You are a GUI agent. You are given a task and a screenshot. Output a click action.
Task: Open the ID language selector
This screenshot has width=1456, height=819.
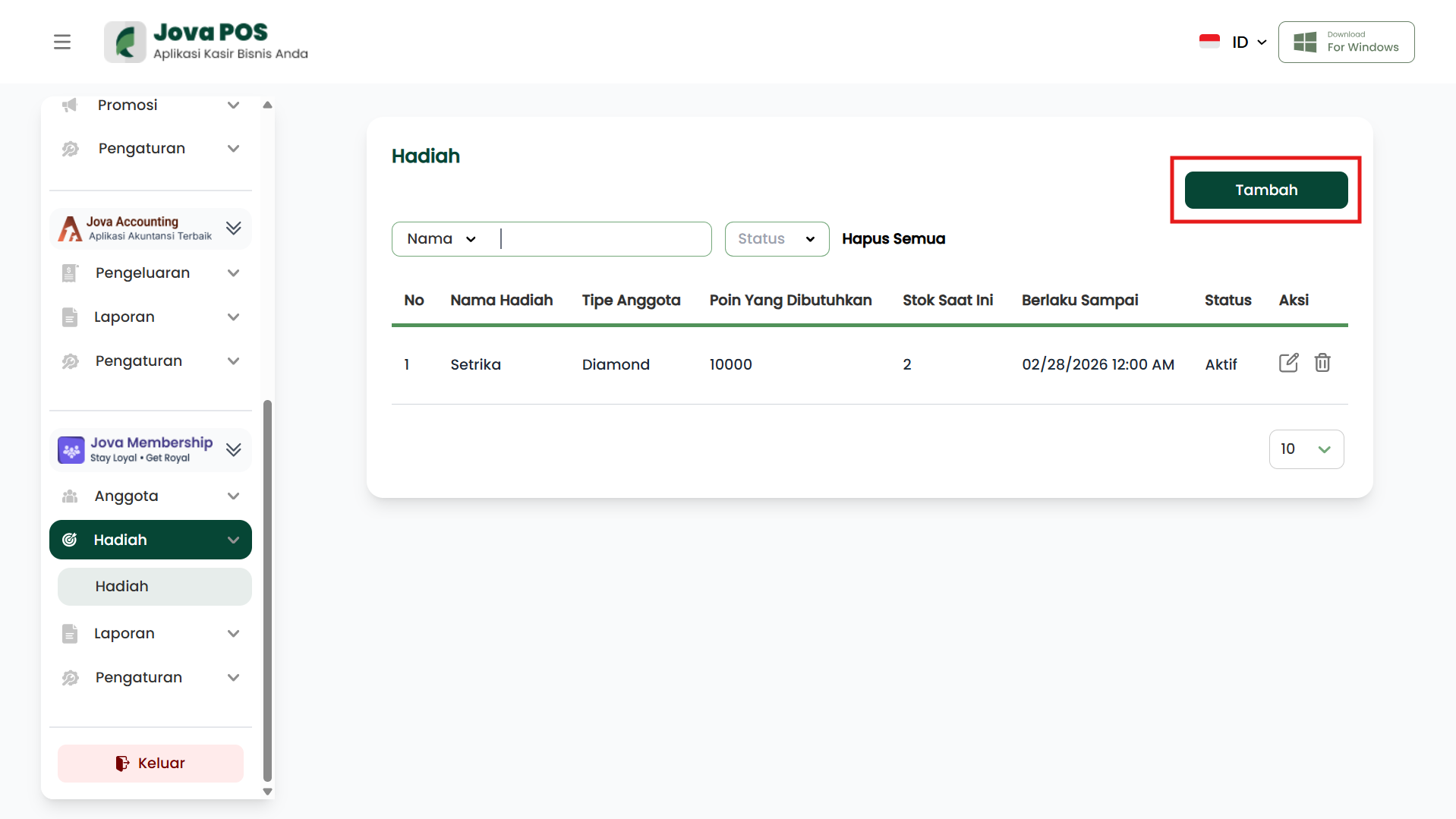tap(1249, 43)
